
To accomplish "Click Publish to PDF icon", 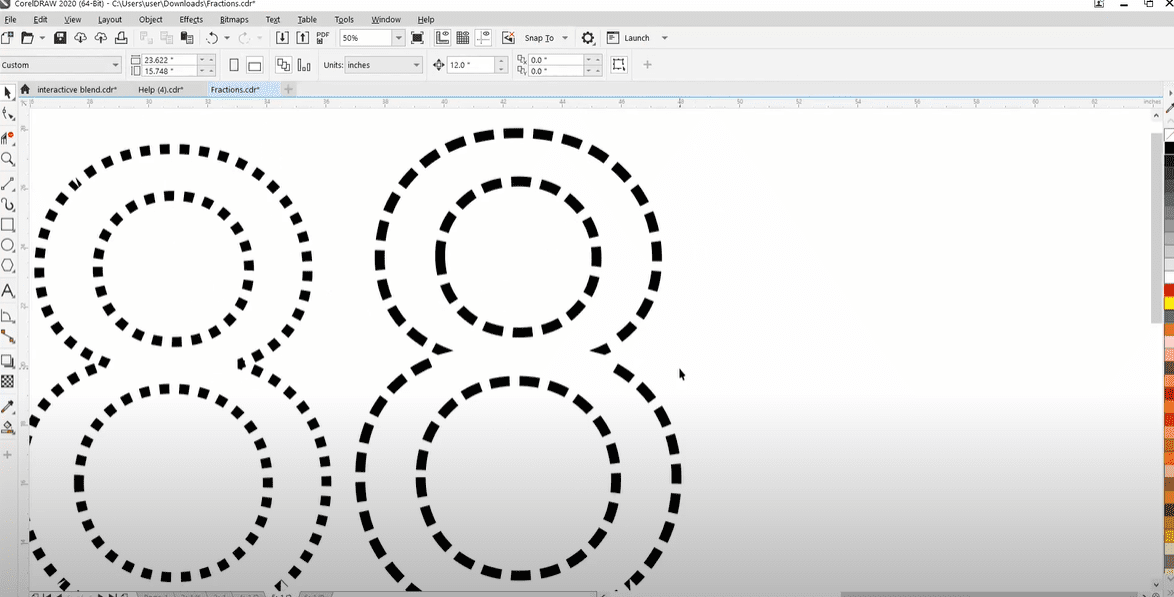I will tap(323, 37).
